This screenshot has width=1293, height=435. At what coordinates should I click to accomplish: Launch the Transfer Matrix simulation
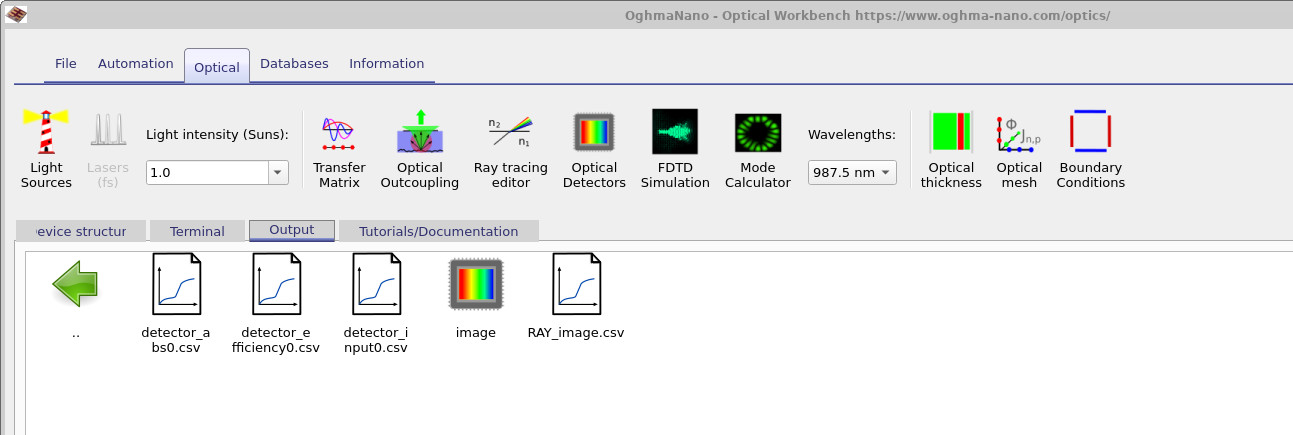pos(339,148)
